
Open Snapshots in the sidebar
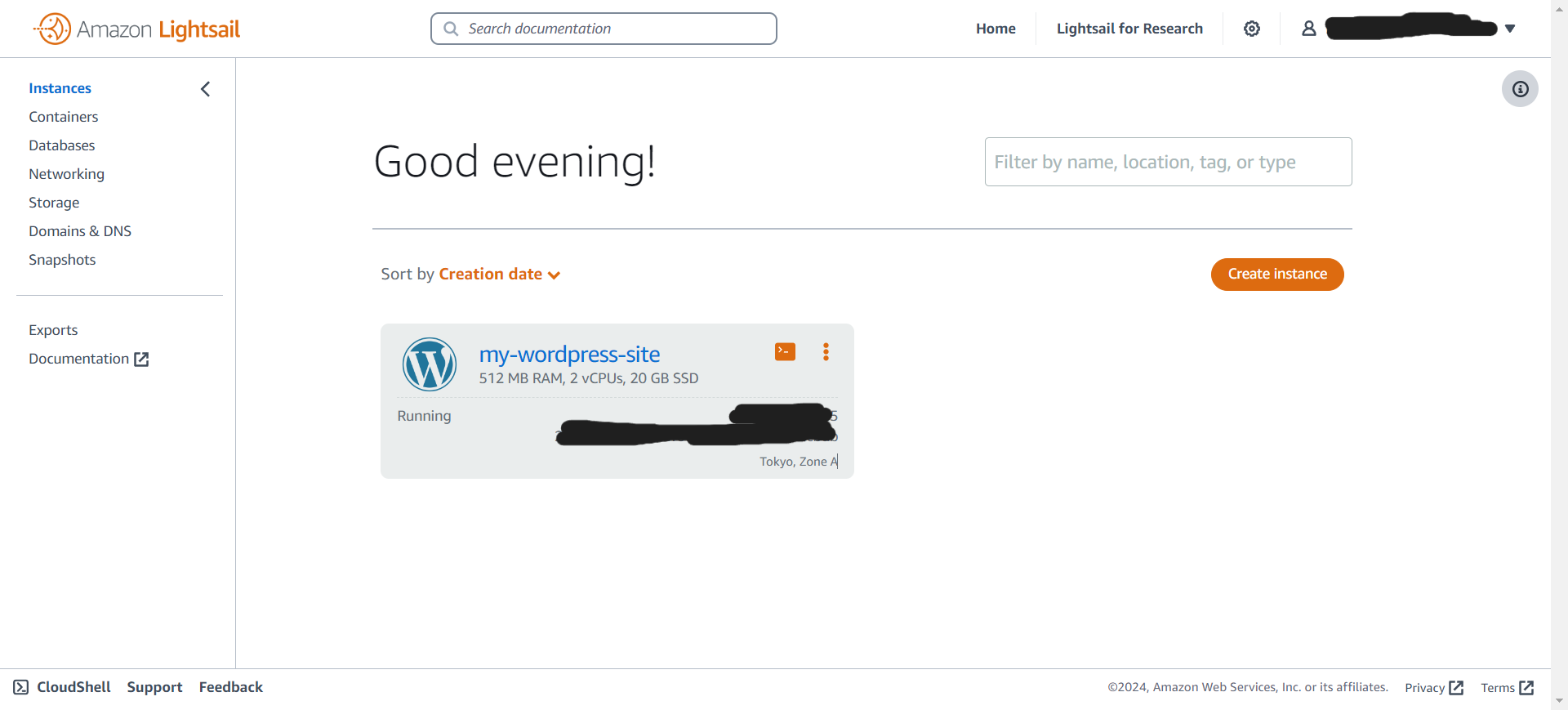click(62, 260)
